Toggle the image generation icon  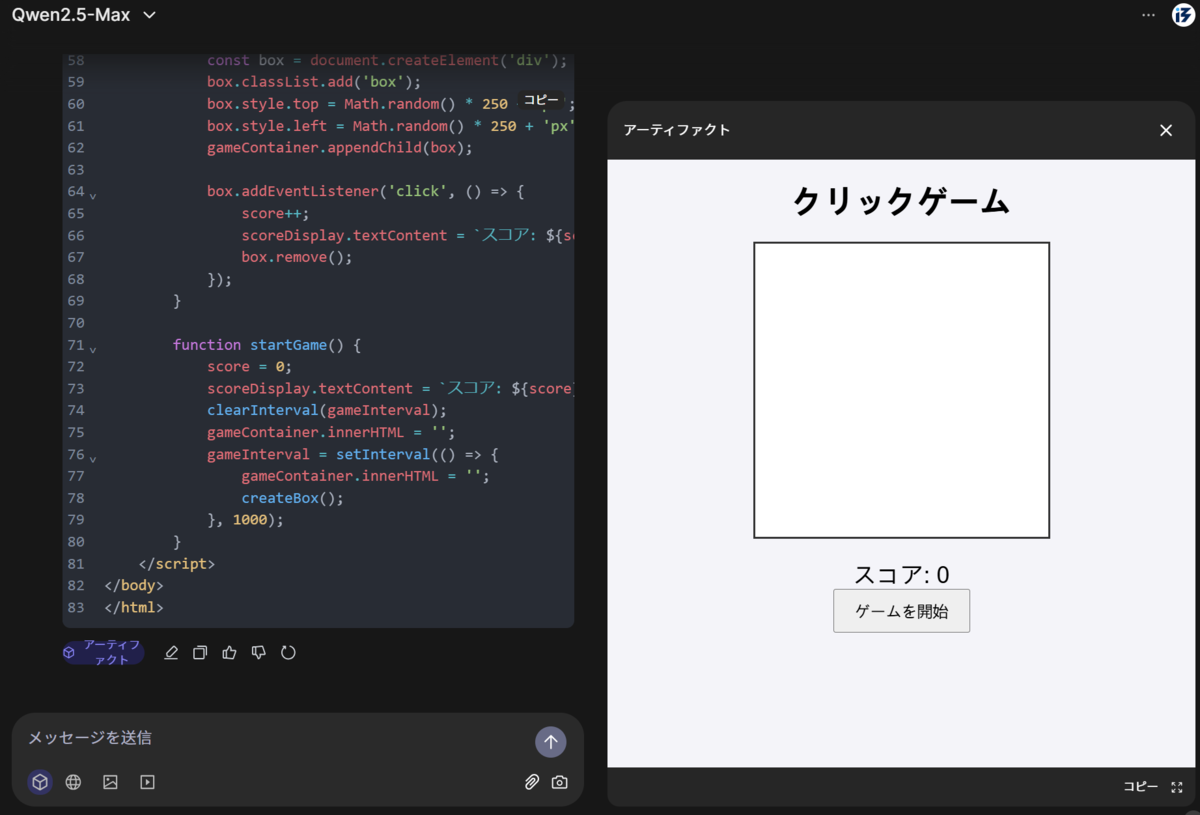(110, 782)
